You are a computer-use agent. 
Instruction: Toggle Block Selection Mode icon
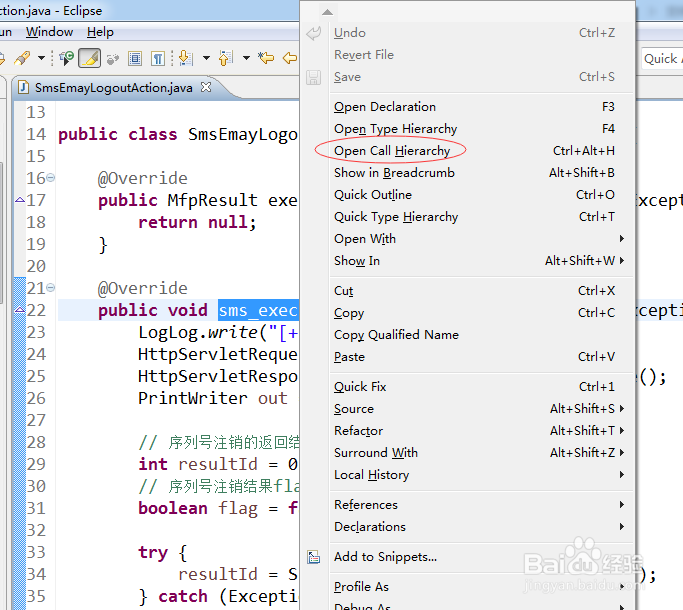click(x=135, y=58)
